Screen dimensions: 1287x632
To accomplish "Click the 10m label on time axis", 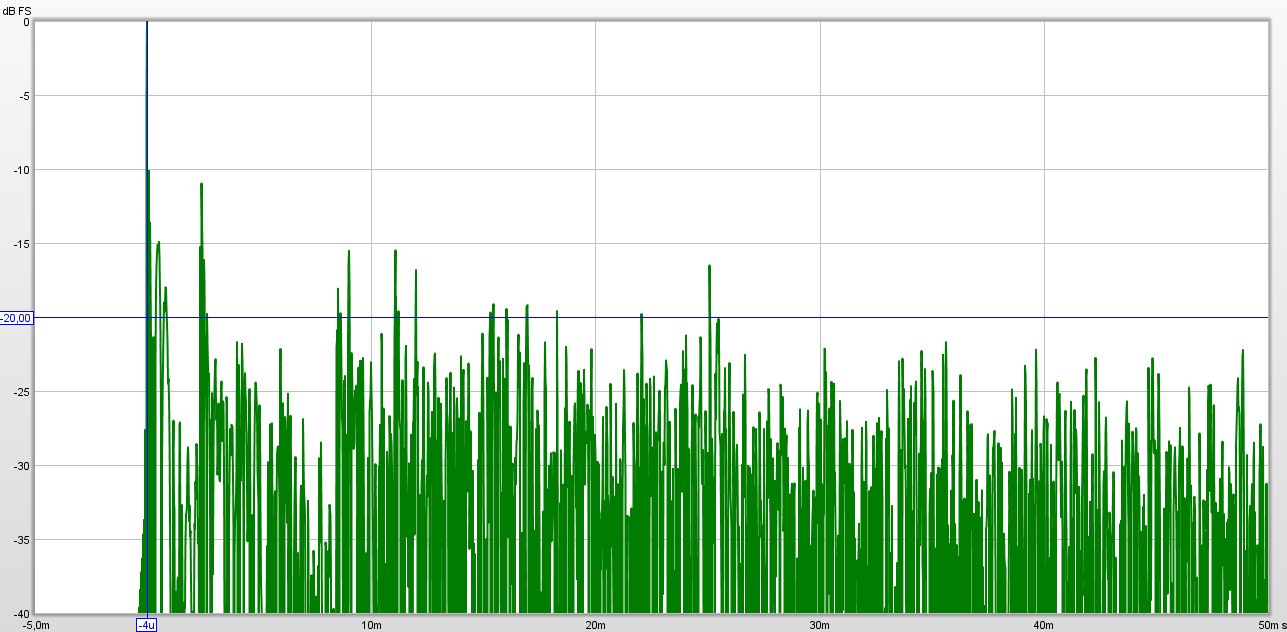I will [x=371, y=625].
